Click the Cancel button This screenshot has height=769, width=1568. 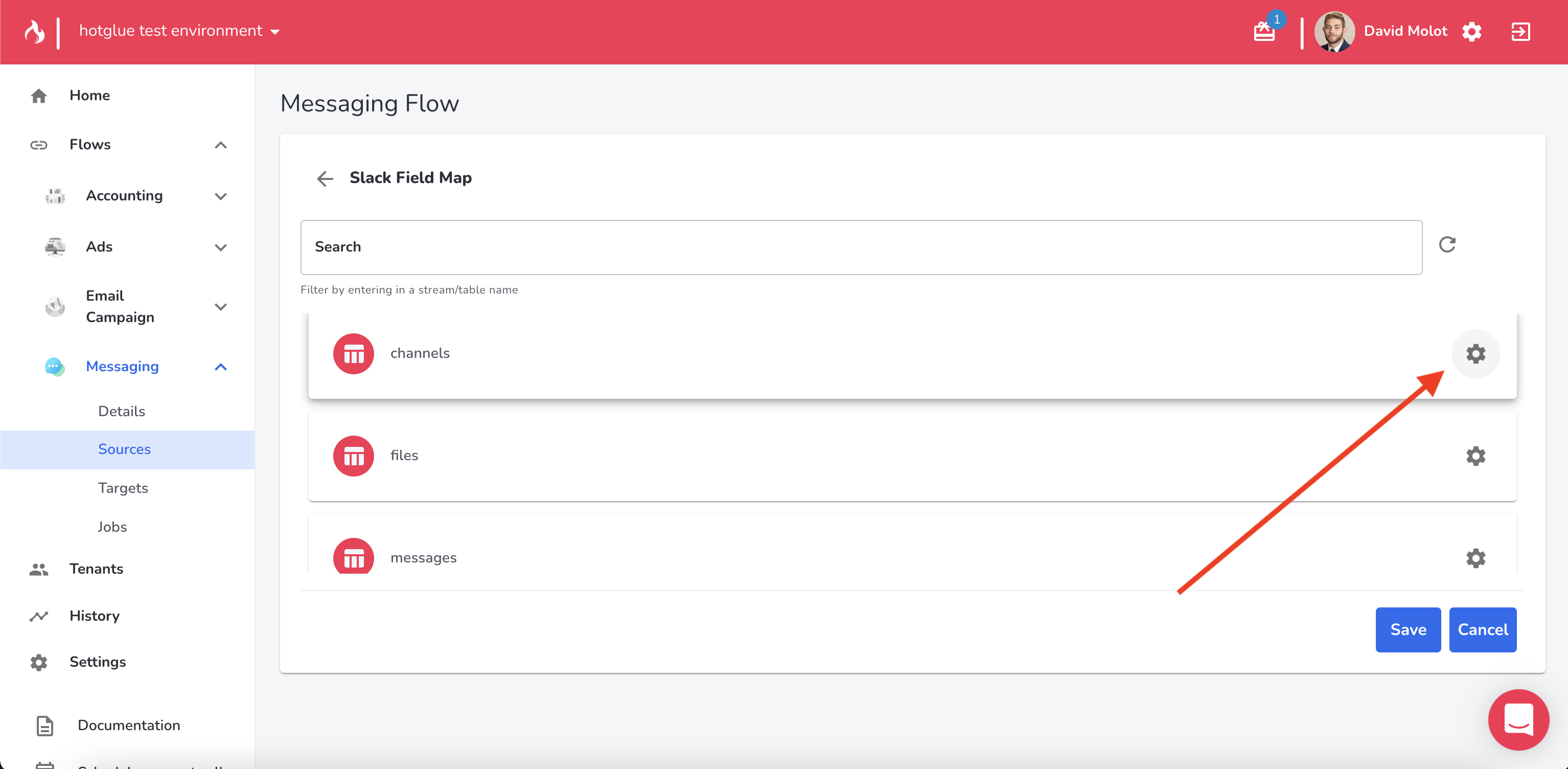tap(1482, 629)
